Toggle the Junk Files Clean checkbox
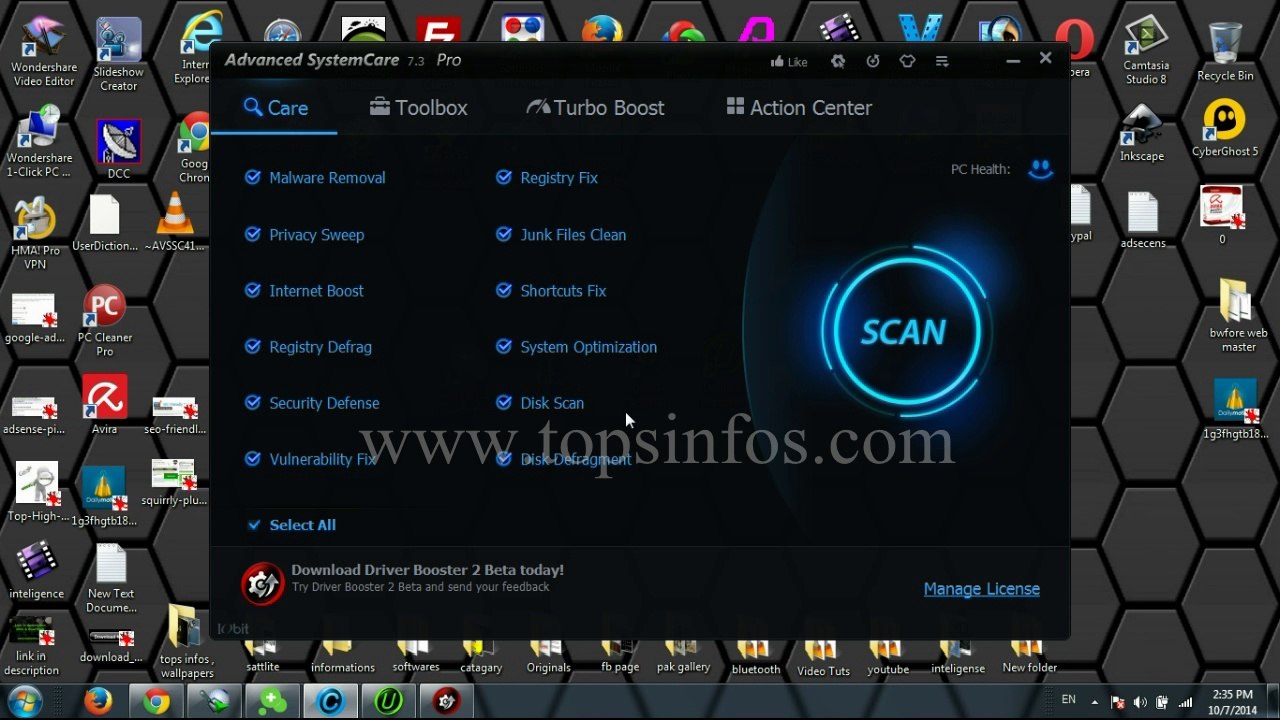The image size is (1280, 720). (x=504, y=234)
